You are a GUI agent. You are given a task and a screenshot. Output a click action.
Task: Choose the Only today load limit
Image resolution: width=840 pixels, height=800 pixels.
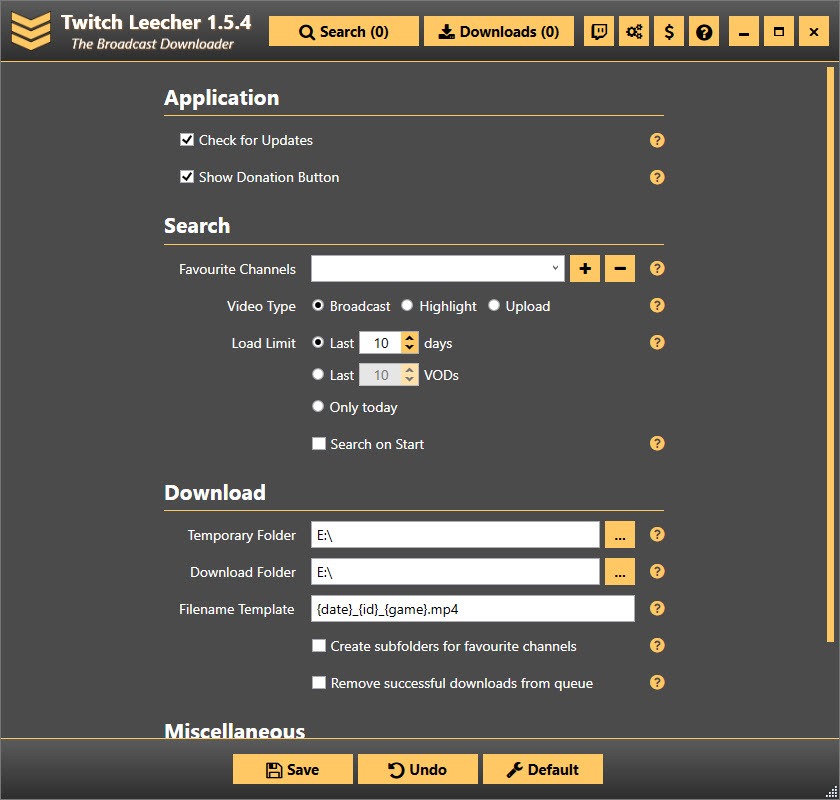(x=317, y=407)
